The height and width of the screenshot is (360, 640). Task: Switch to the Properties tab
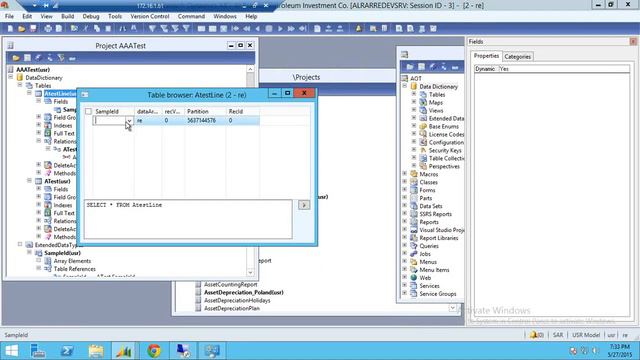coord(486,56)
